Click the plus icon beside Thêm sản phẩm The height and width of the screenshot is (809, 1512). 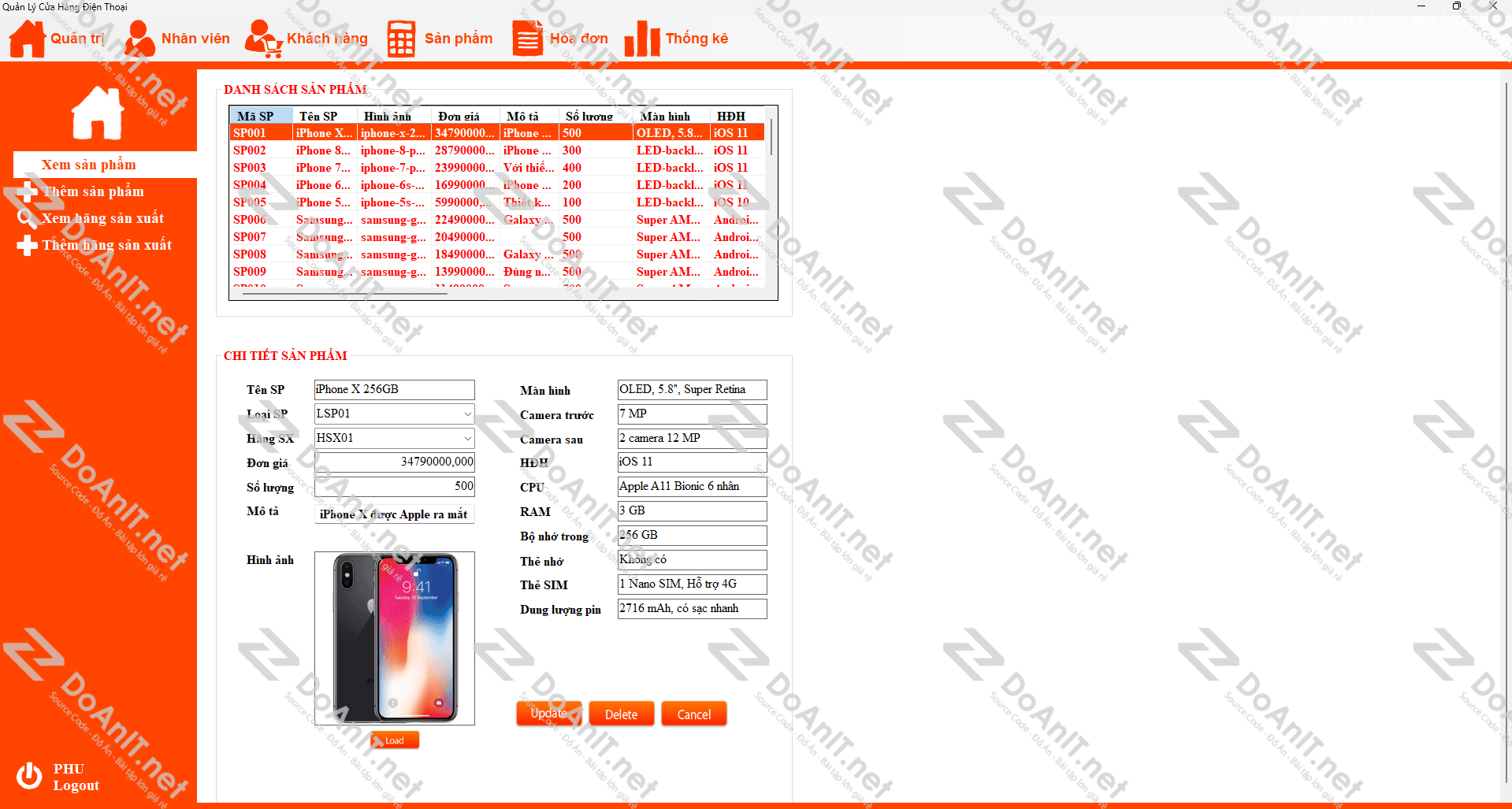pos(27,191)
